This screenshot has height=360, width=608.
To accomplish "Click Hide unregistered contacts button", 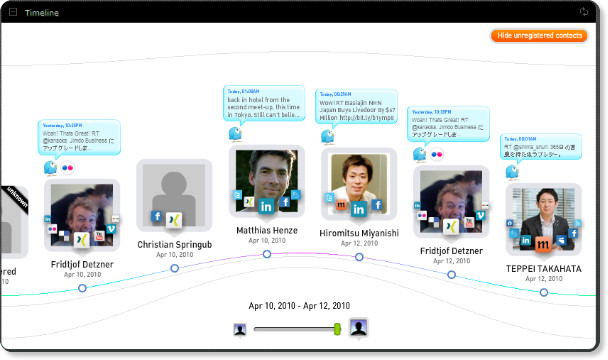I will (x=539, y=36).
